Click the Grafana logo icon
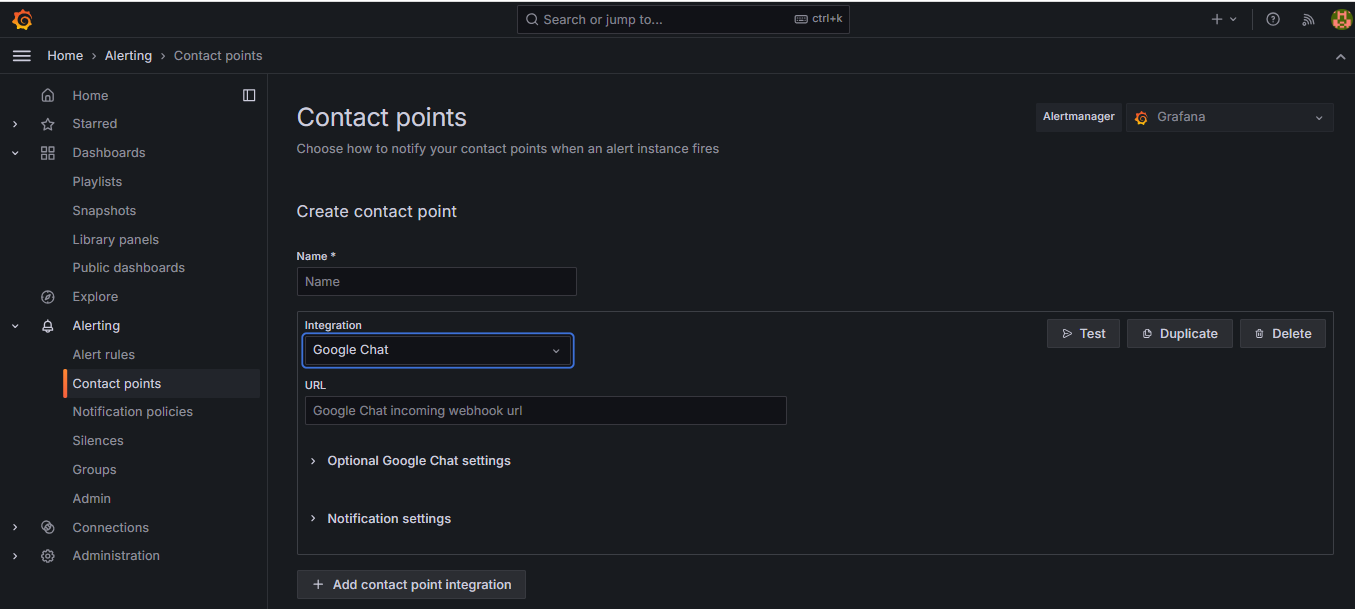The height and width of the screenshot is (609, 1355). [x=22, y=19]
